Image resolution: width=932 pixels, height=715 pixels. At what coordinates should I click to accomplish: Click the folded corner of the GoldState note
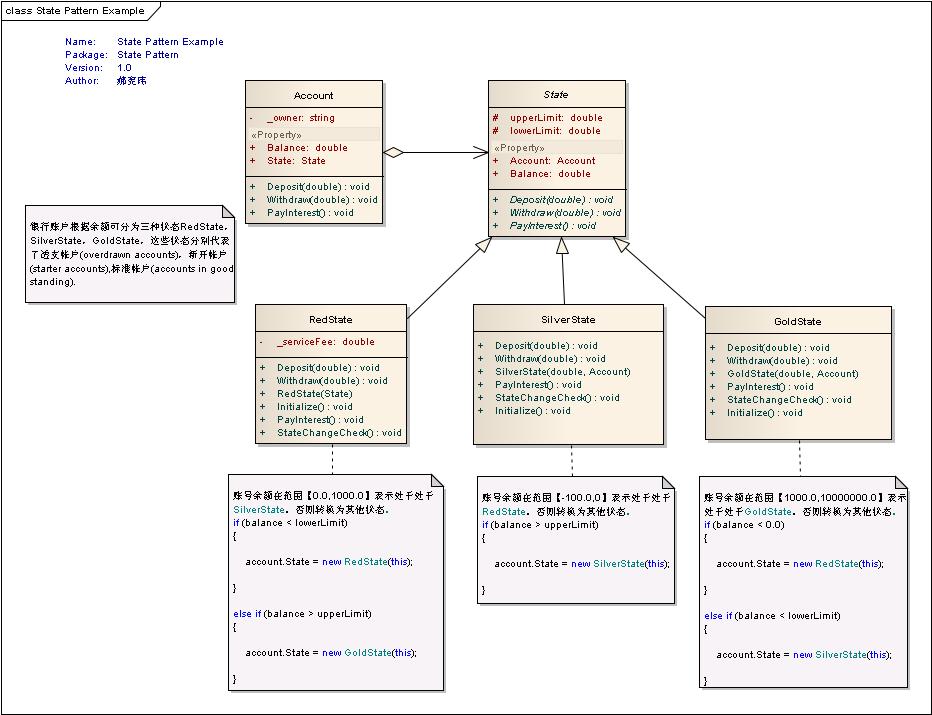click(x=900, y=483)
